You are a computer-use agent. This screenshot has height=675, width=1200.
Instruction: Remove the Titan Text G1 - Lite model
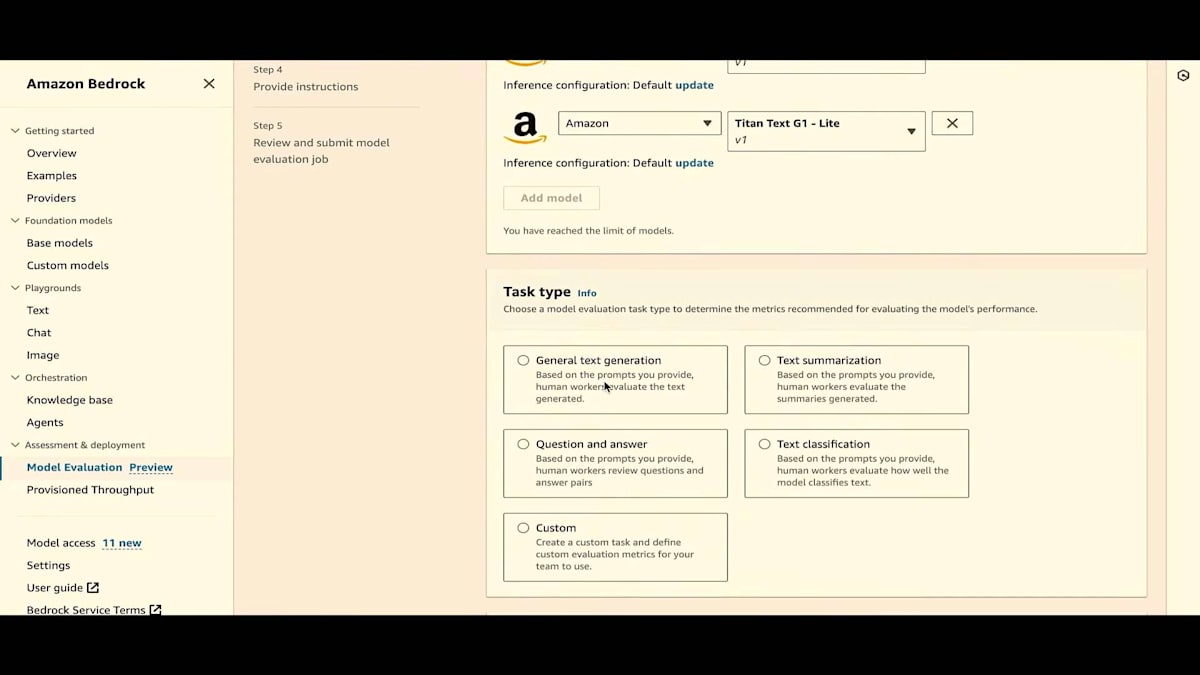952,123
